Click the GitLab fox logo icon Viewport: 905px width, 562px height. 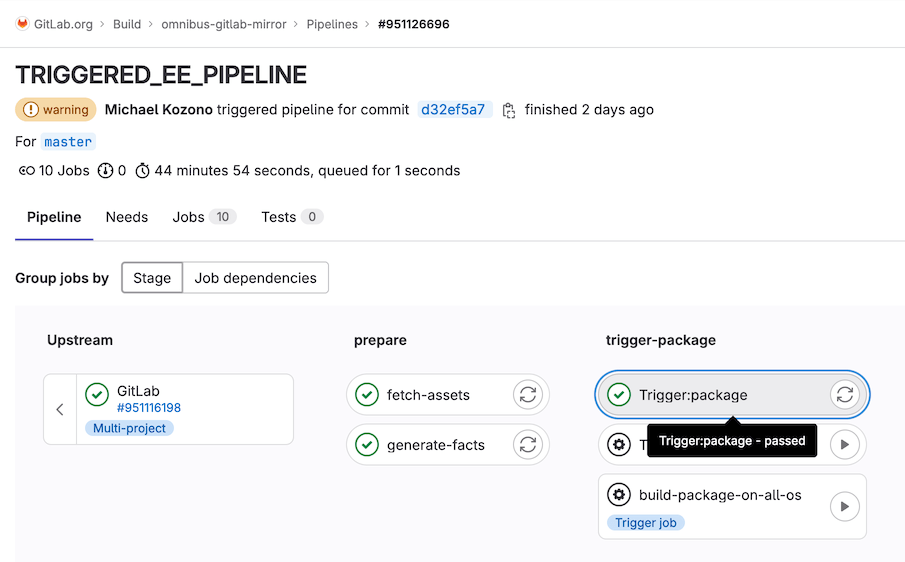22,24
